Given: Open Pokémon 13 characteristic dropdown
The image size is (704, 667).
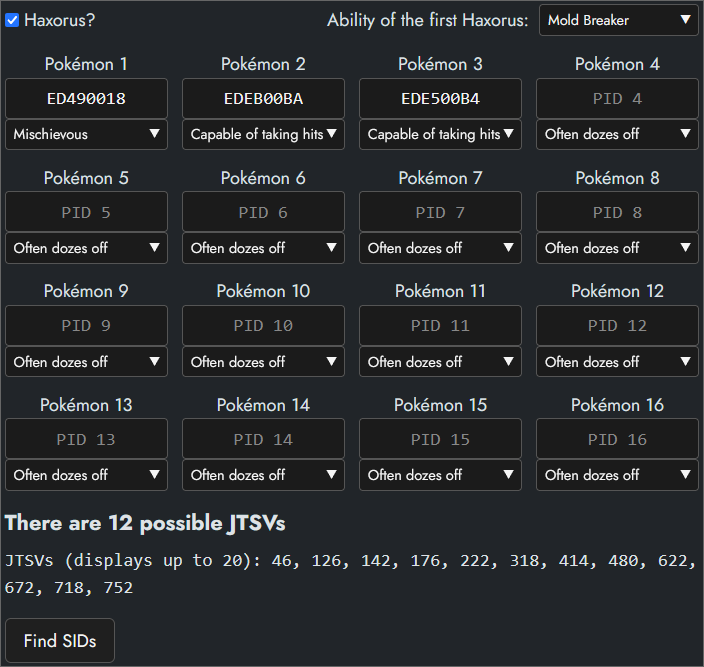Looking at the screenshot, I should (86, 475).
